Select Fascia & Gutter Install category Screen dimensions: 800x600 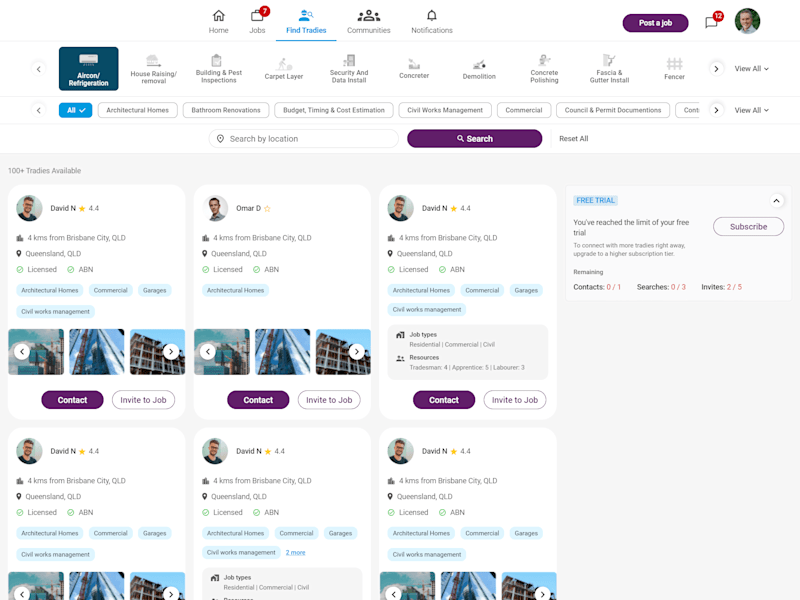(x=609, y=69)
